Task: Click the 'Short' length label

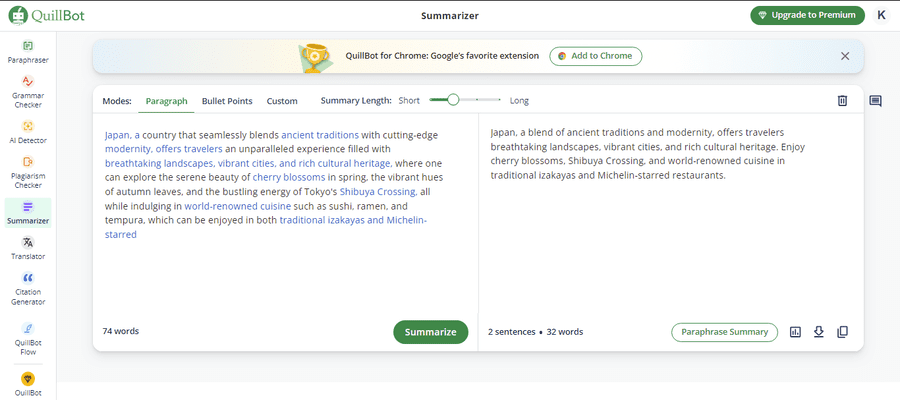Action: pyautogui.click(x=409, y=101)
